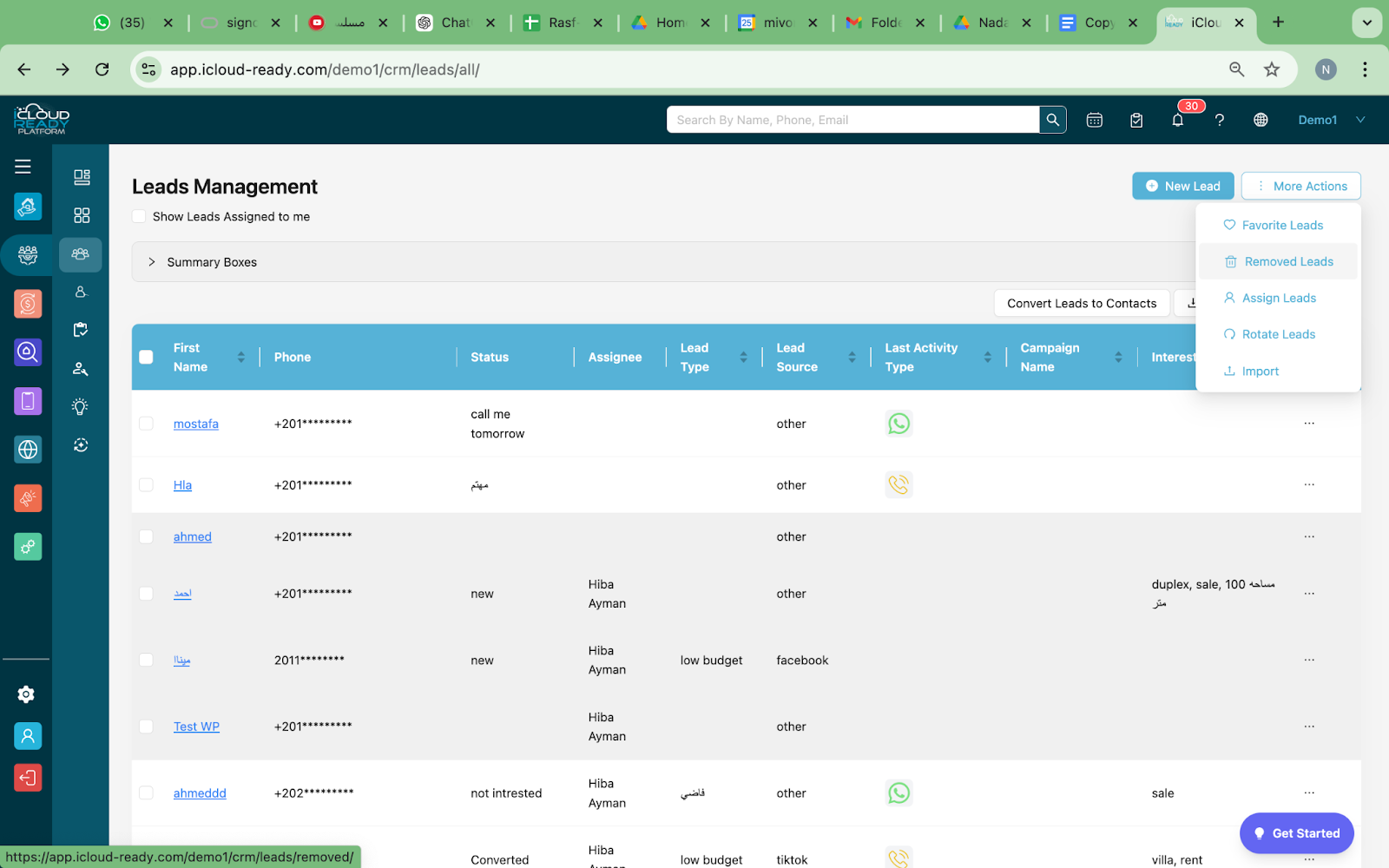Select checkbox for Test WP row

pos(146,727)
